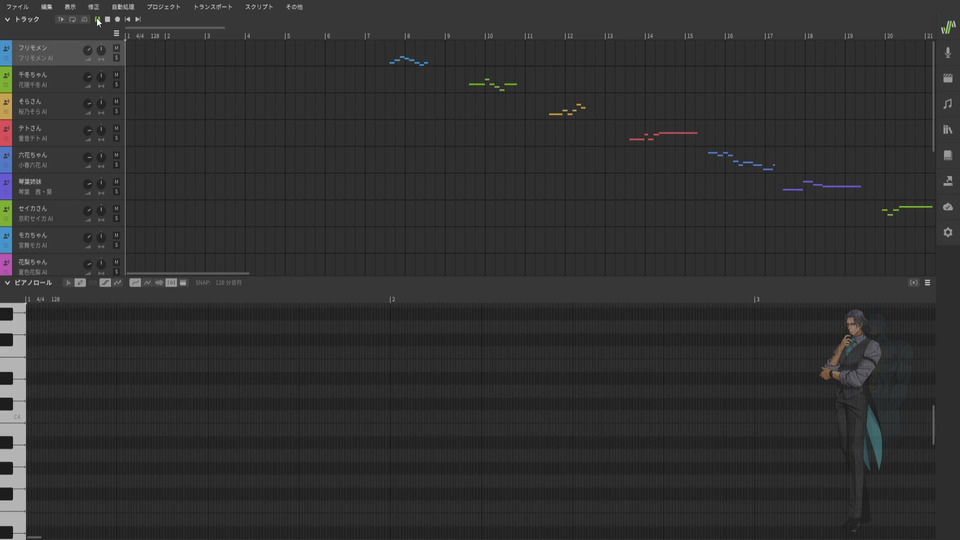Open the note properties music-note panel

point(948,104)
